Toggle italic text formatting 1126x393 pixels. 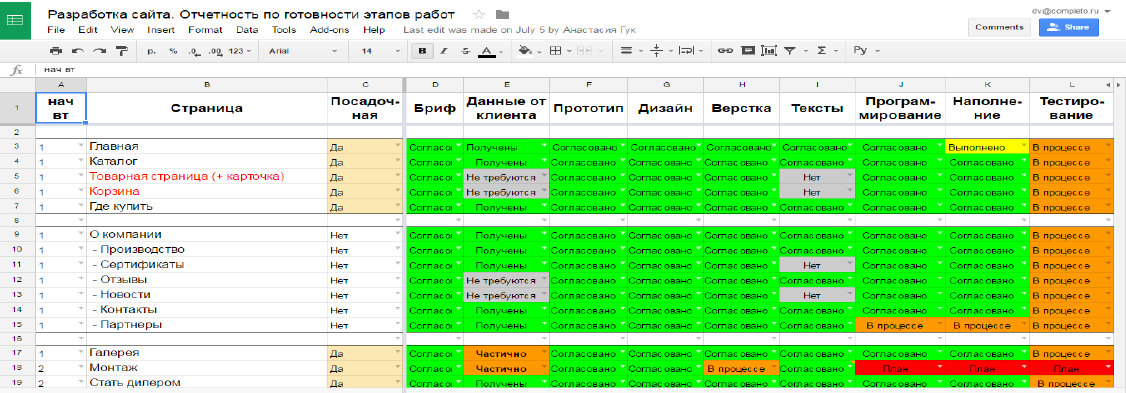point(444,51)
